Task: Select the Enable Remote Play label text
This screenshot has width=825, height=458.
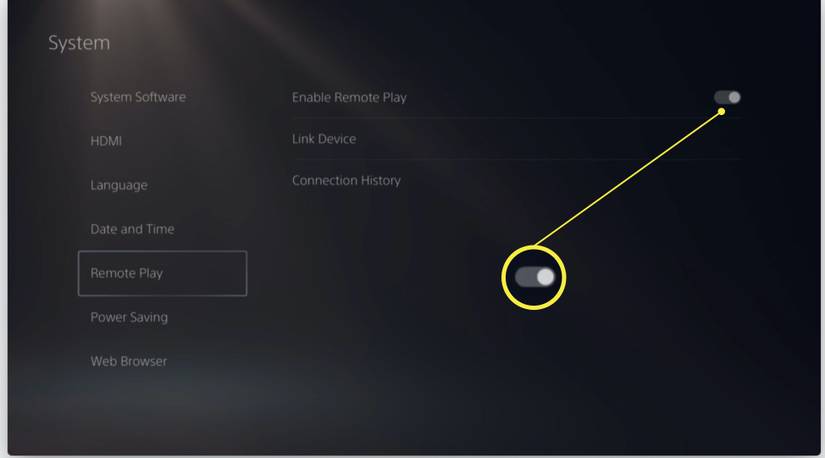Action: pos(349,97)
